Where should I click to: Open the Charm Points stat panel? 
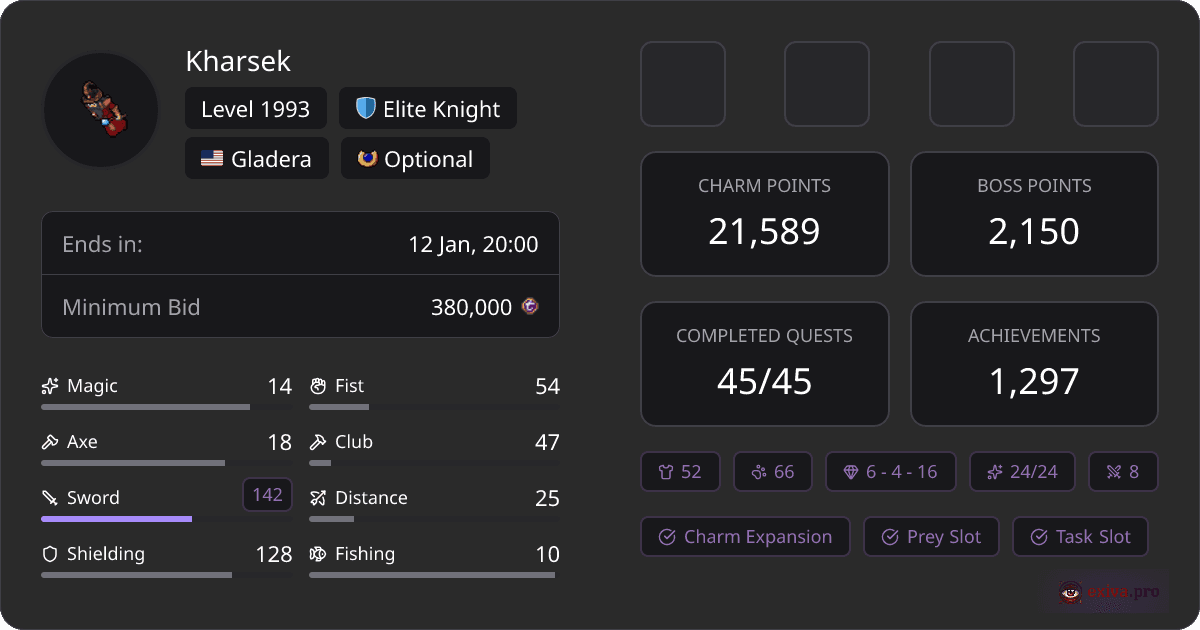tap(764, 213)
